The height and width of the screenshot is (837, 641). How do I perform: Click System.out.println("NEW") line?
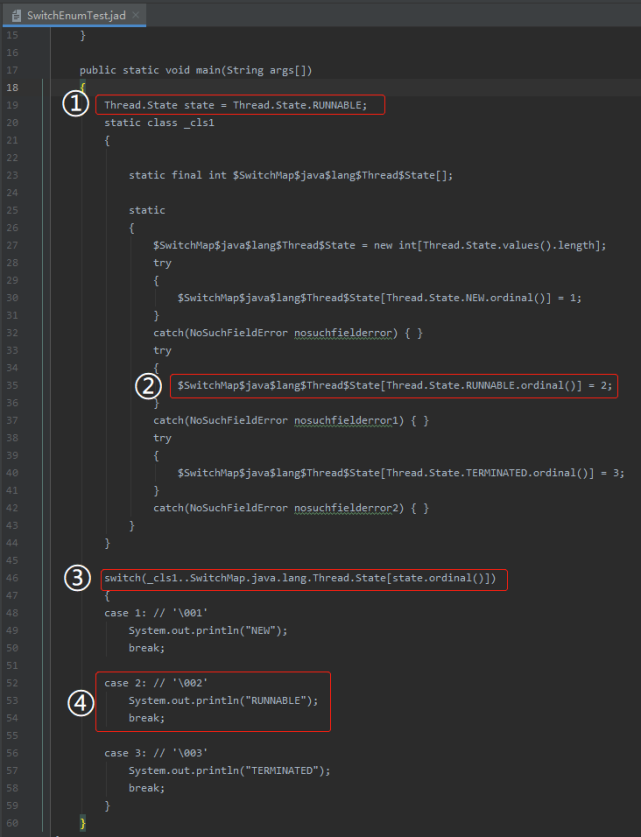click(208, 630)
